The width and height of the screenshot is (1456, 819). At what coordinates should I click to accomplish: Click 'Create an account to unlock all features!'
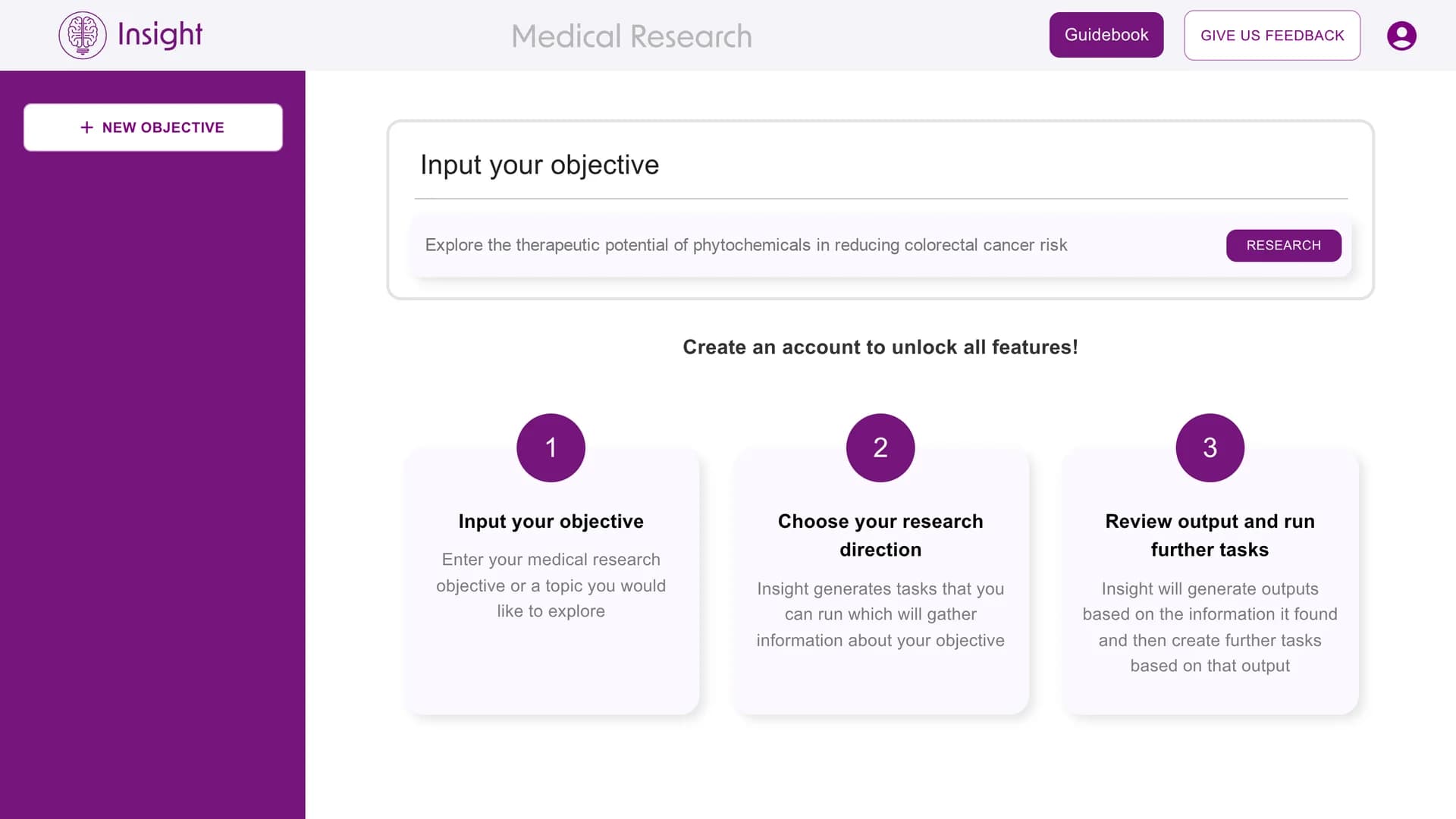880,347
